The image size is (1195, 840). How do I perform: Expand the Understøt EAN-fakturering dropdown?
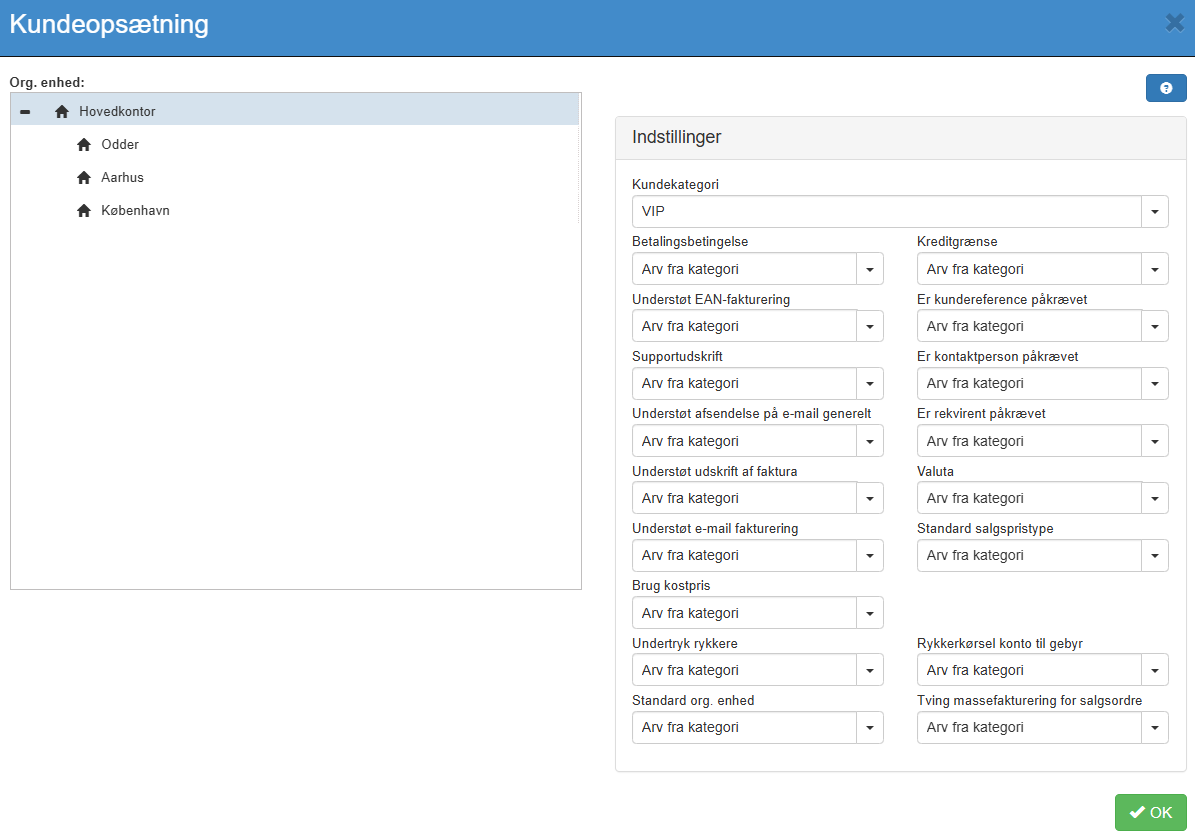tap(870, 326)
